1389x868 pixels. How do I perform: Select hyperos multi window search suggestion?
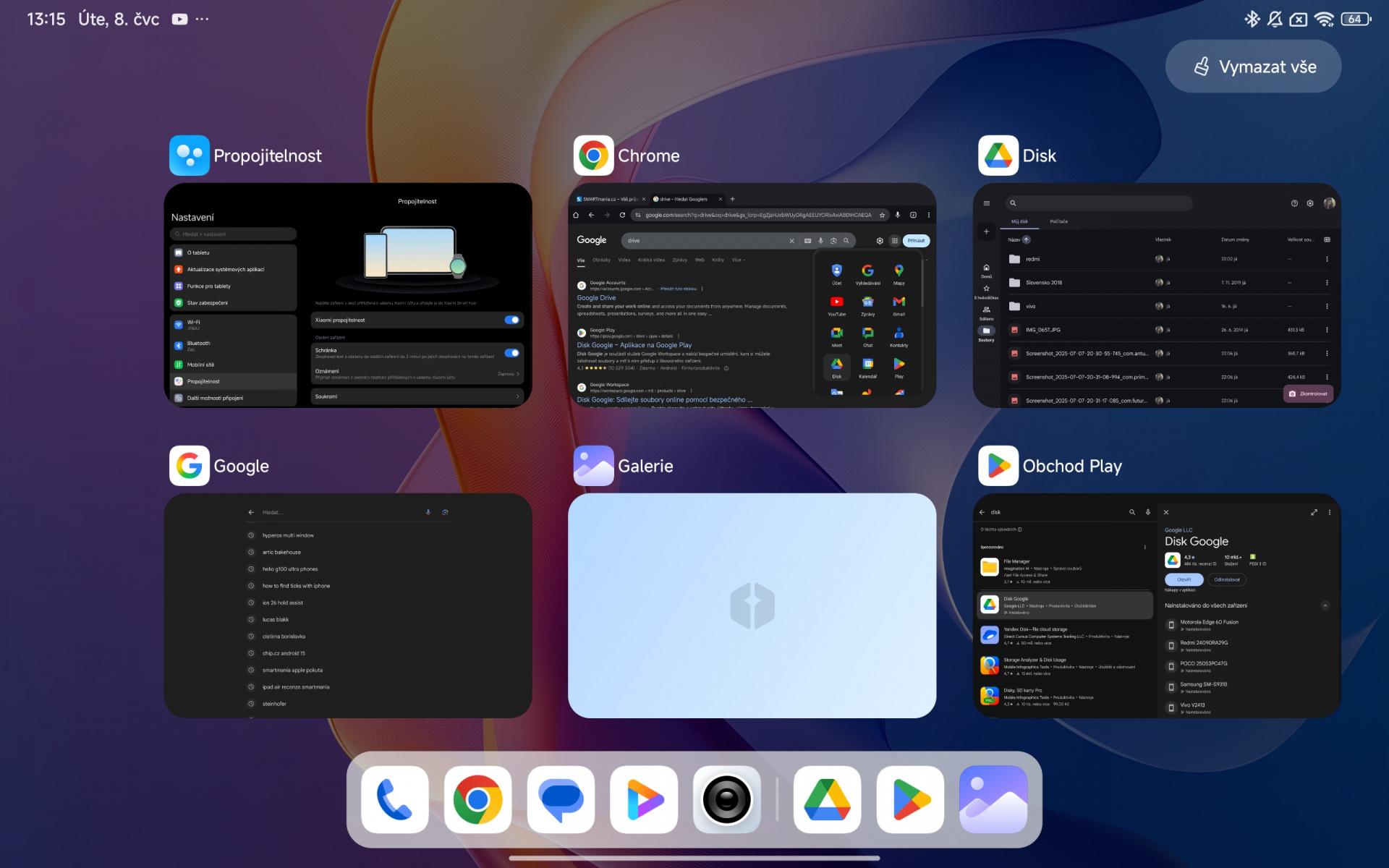coord(288,535)
